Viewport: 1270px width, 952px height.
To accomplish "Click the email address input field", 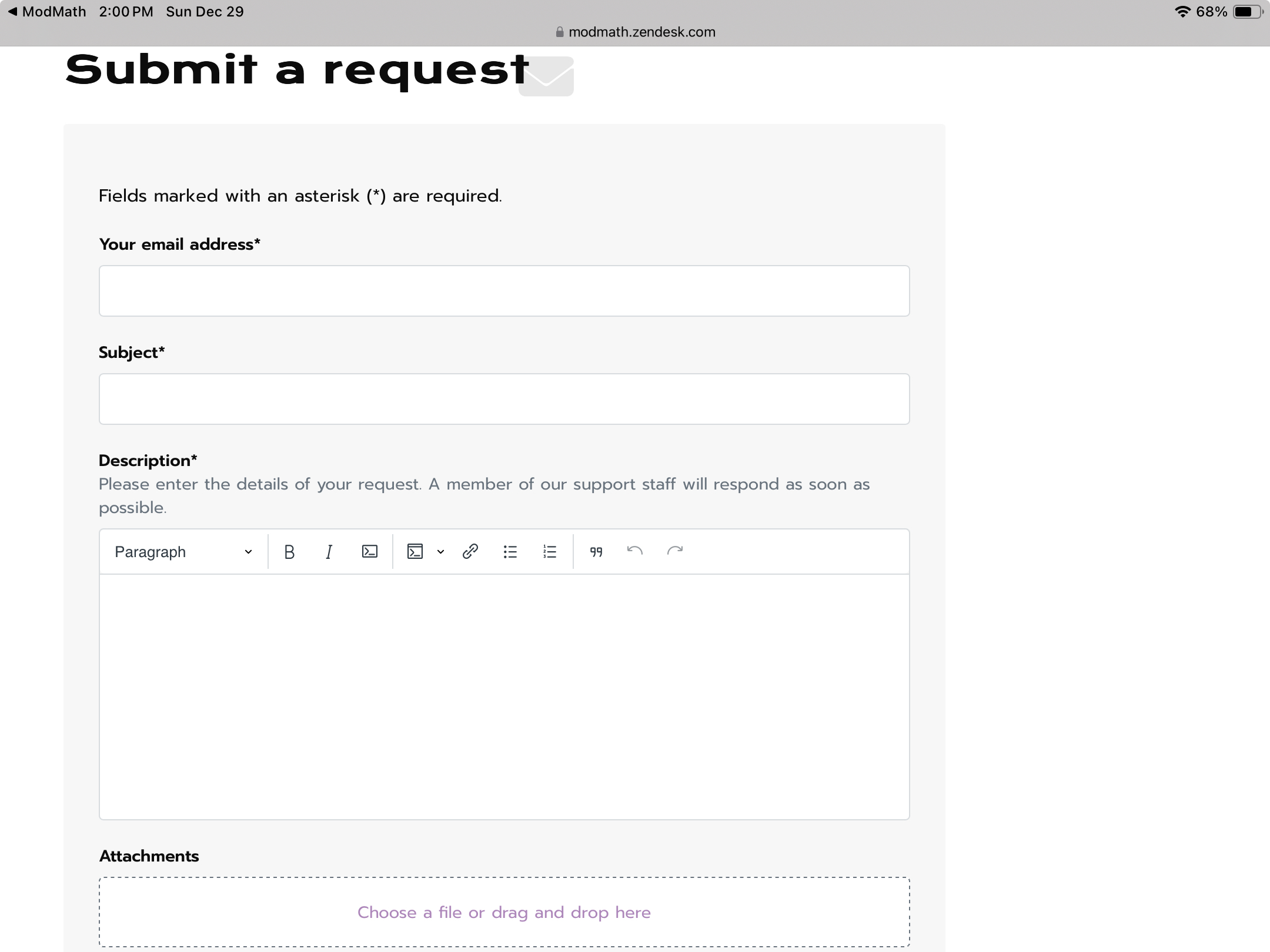I will 504,291.
